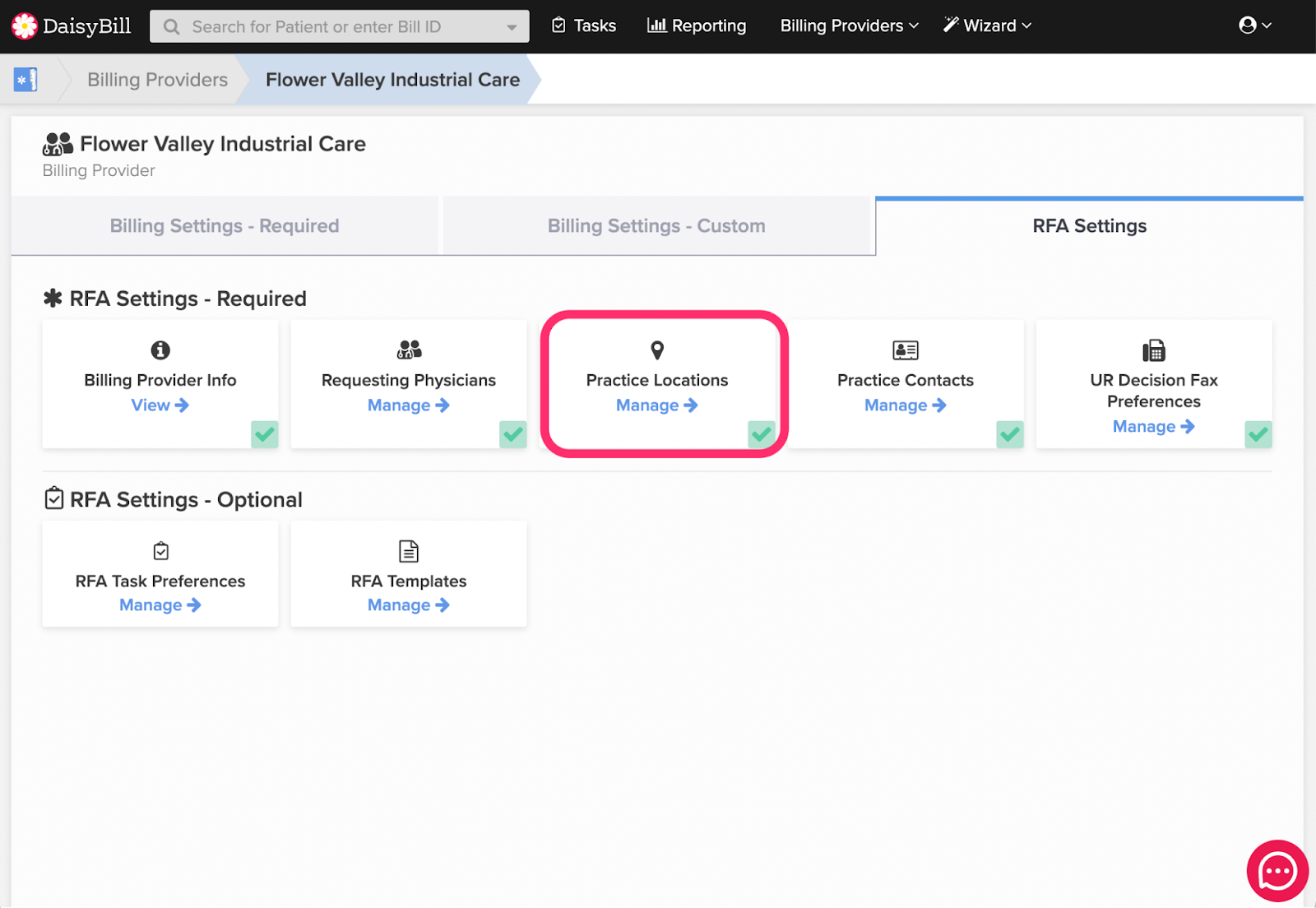Open Tasks in the top navigation

(x=584, y=25)
